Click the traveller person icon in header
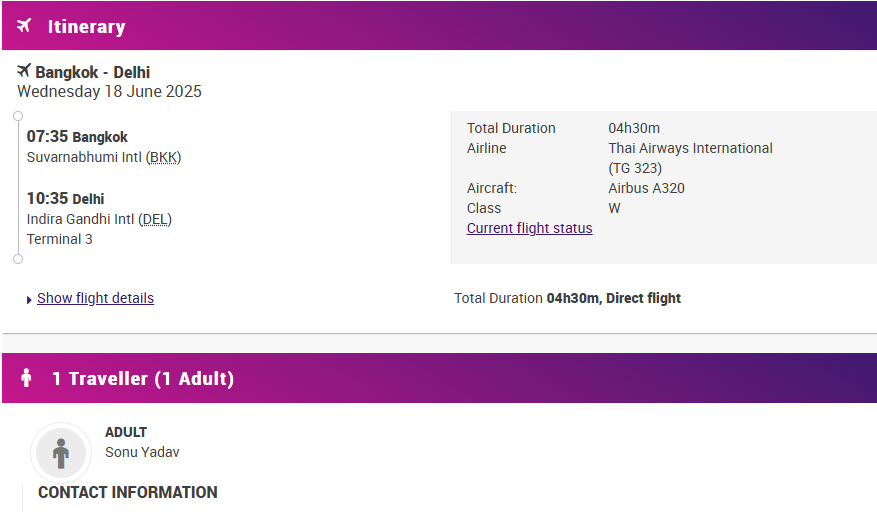The height and width of the screenshot is (529, 877). click(x=26, y=378)
